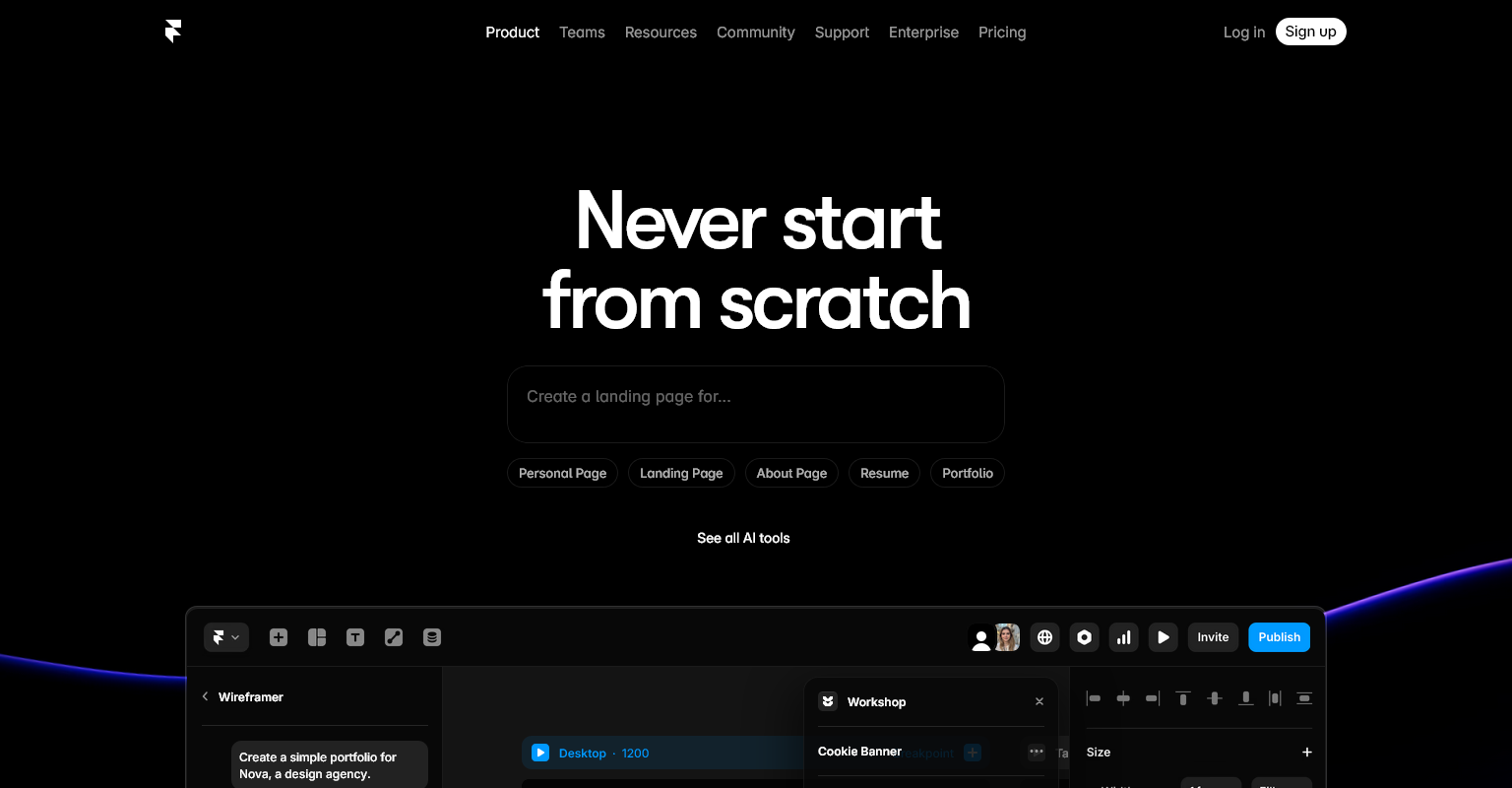Open Cookie Banner options via ellipsis
Image resolution: width=1512 pixels, height=788 pixels.
click(1037, 752)
